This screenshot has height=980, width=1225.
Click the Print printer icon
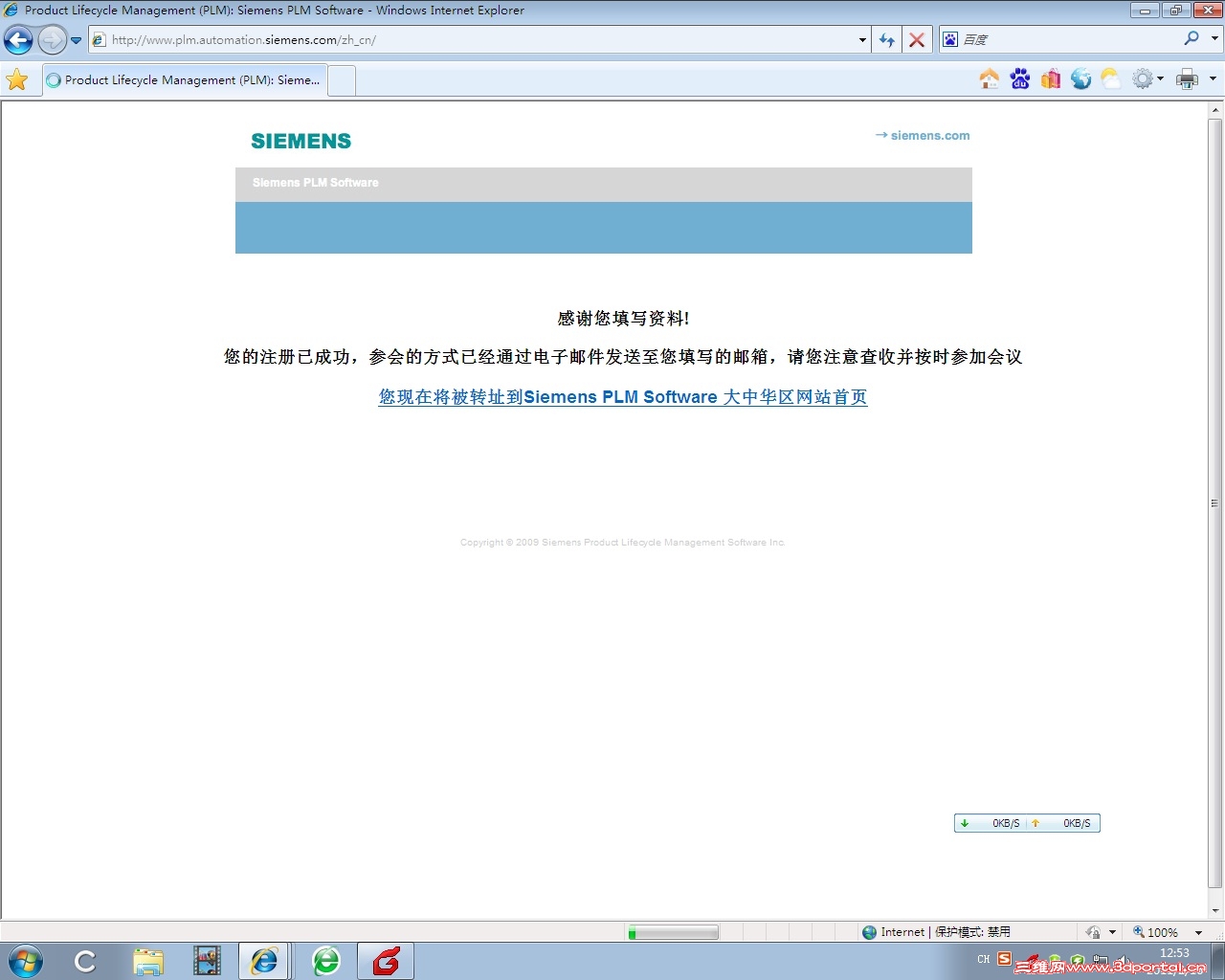tap(1188, 79)
